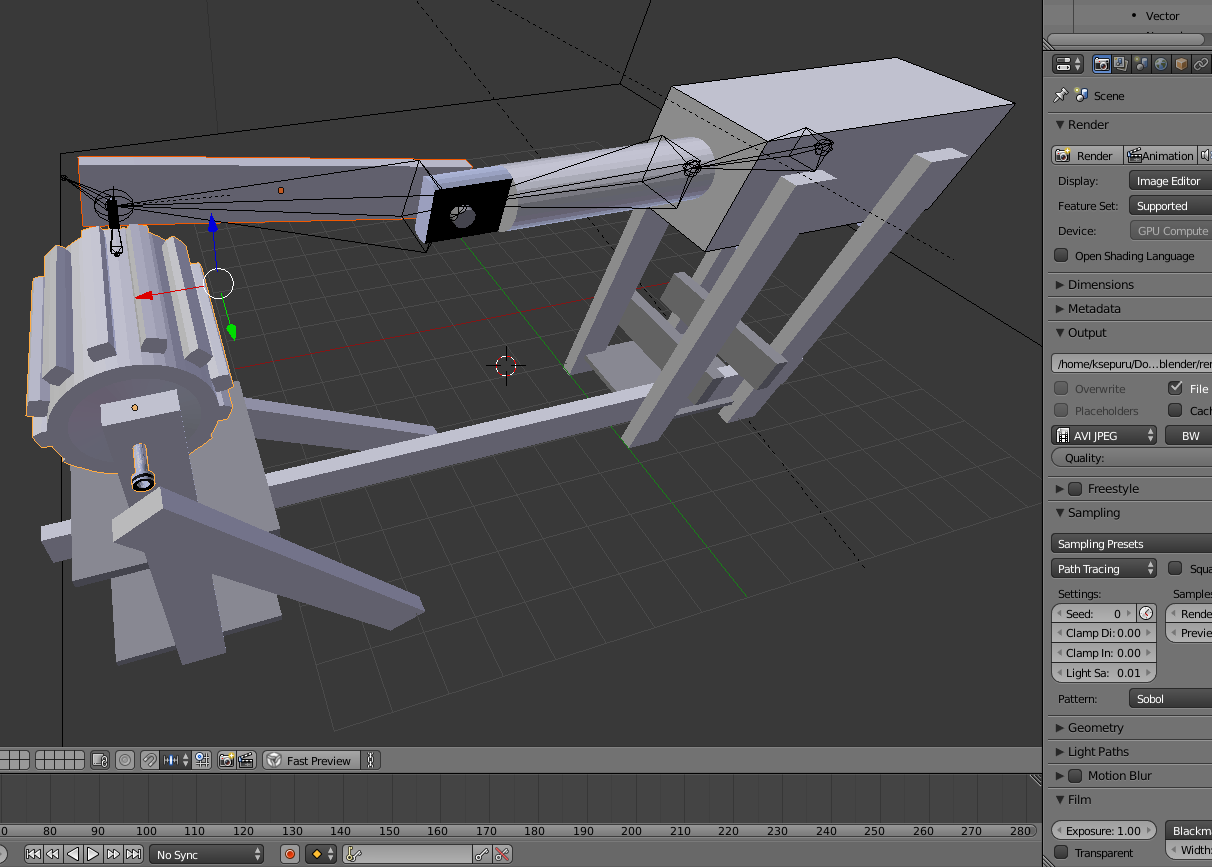Click the Animation render button

click(x=1159, y=155)
